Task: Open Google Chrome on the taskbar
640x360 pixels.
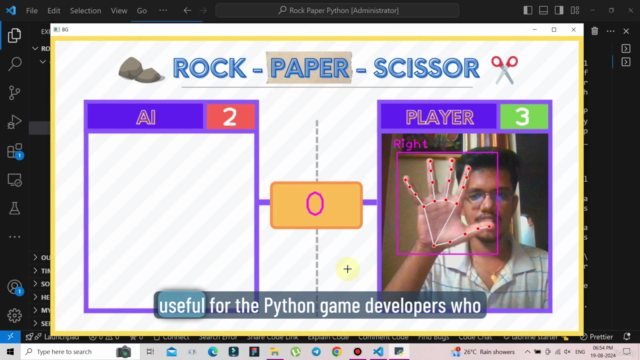Action: pos(337,351)
